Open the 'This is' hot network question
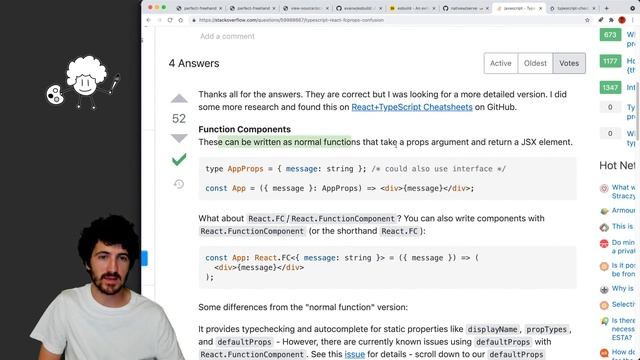 [x=622, y=226]
